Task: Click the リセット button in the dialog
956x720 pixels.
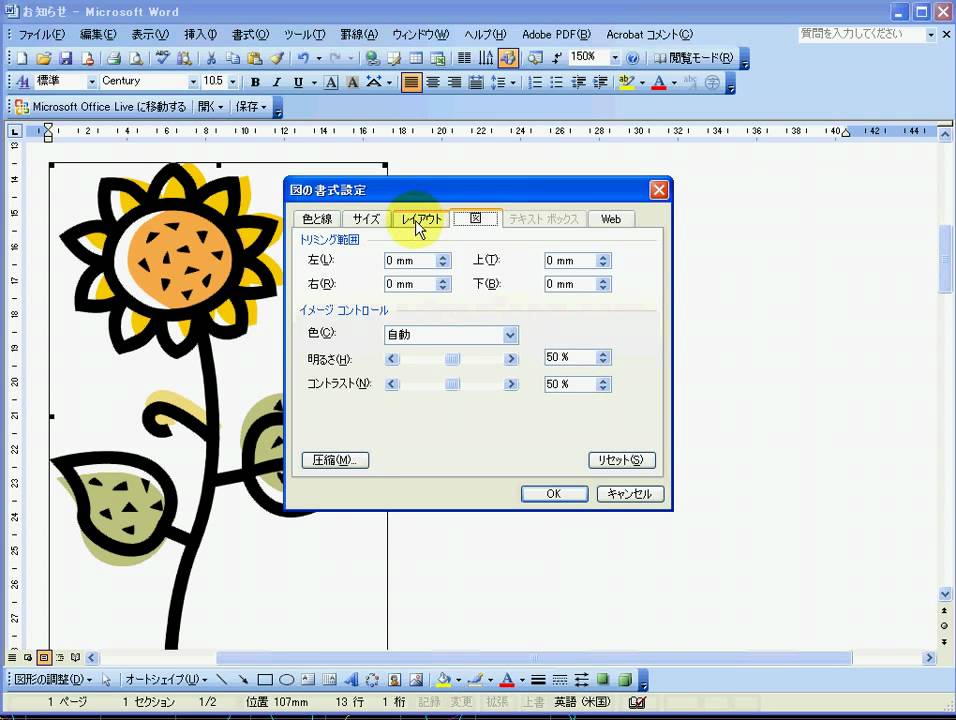Action: pyautogui.click(x=621, y=460)
